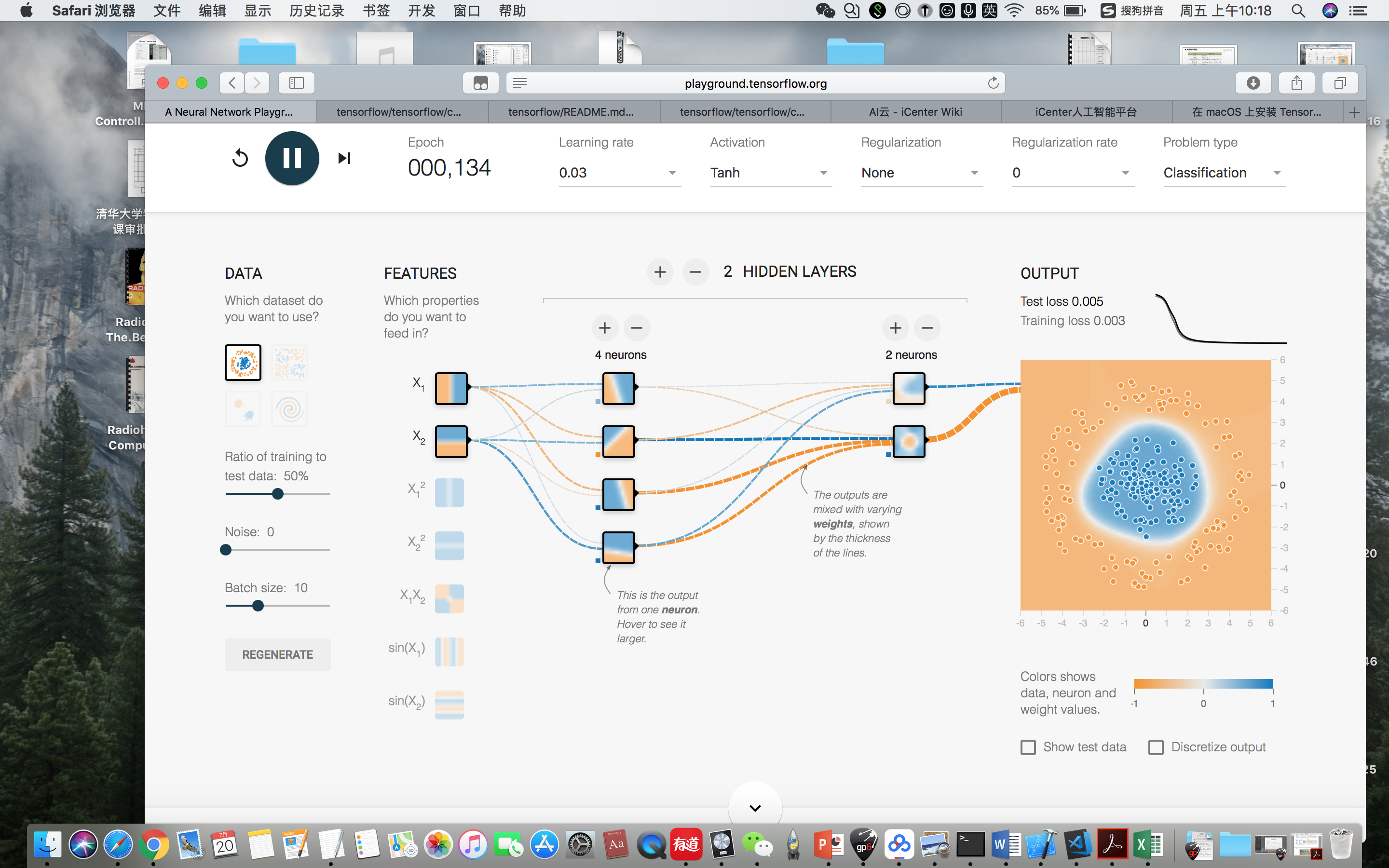Switch to the iCenter人工智能平台 tab
This screenshot has height=868, width=1389.
pos(1086,112)
